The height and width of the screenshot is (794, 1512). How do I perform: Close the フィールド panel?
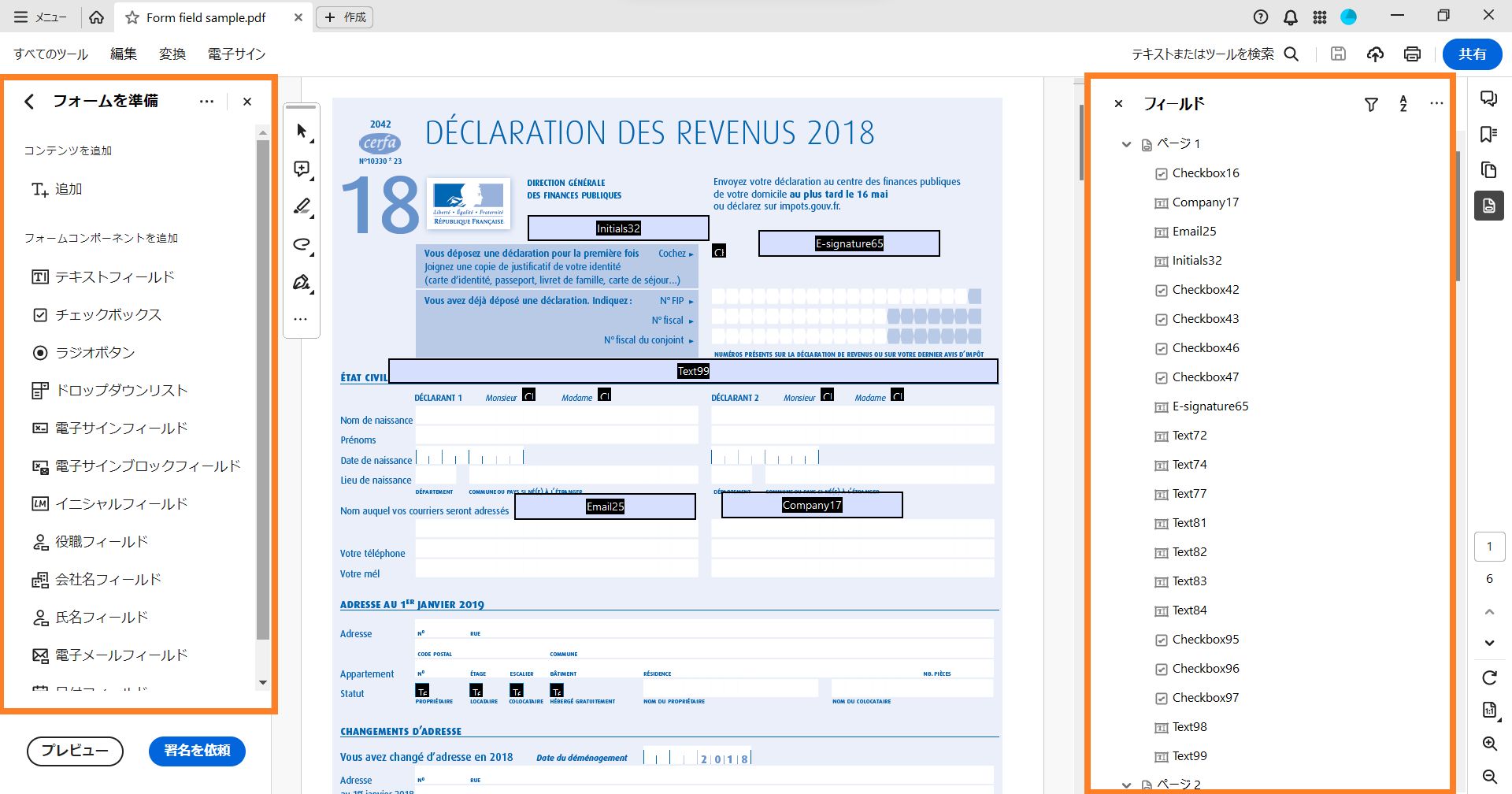pyautogui.click(x=1118, y=103)
